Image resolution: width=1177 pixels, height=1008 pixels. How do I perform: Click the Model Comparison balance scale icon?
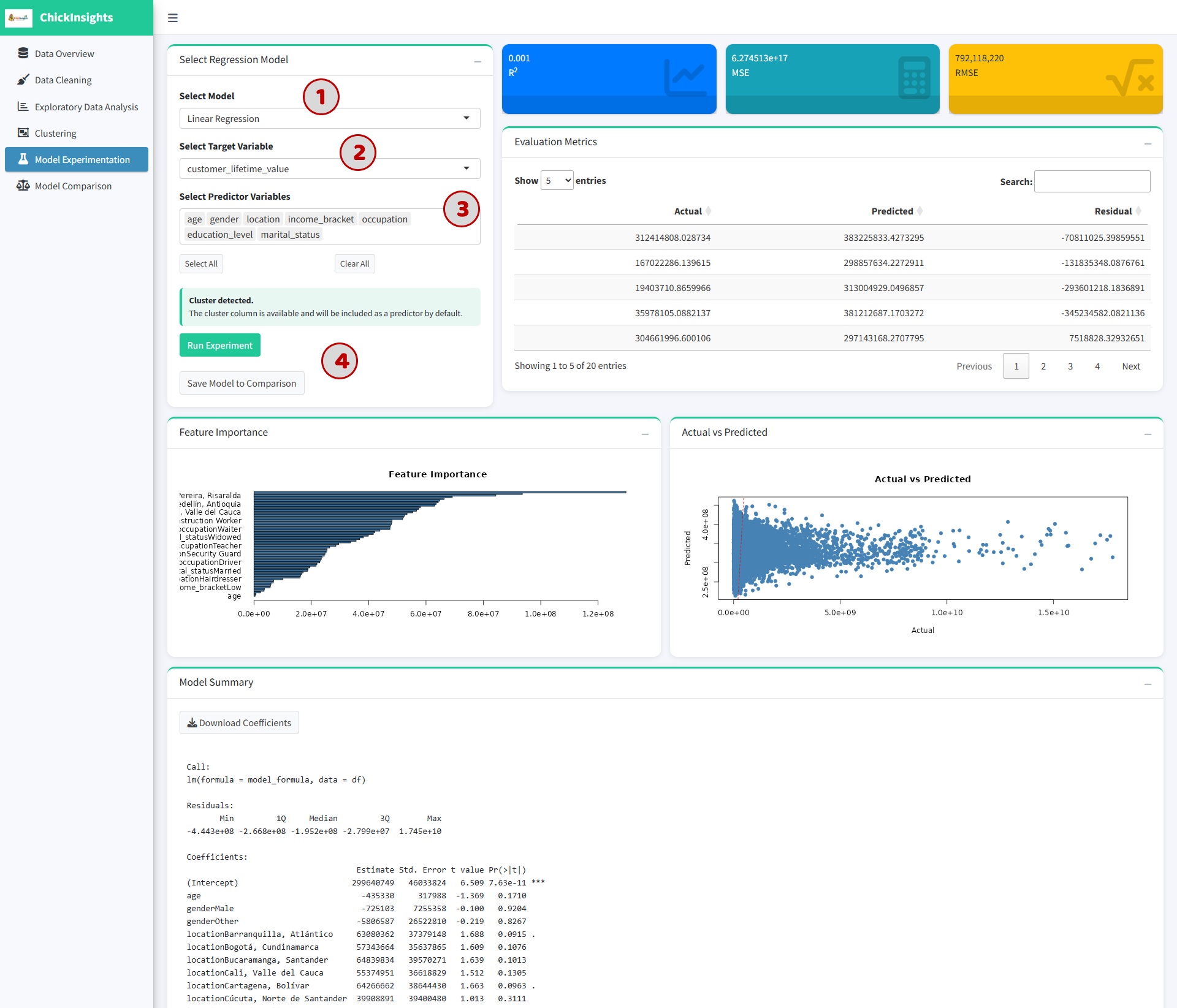[23, 186]
